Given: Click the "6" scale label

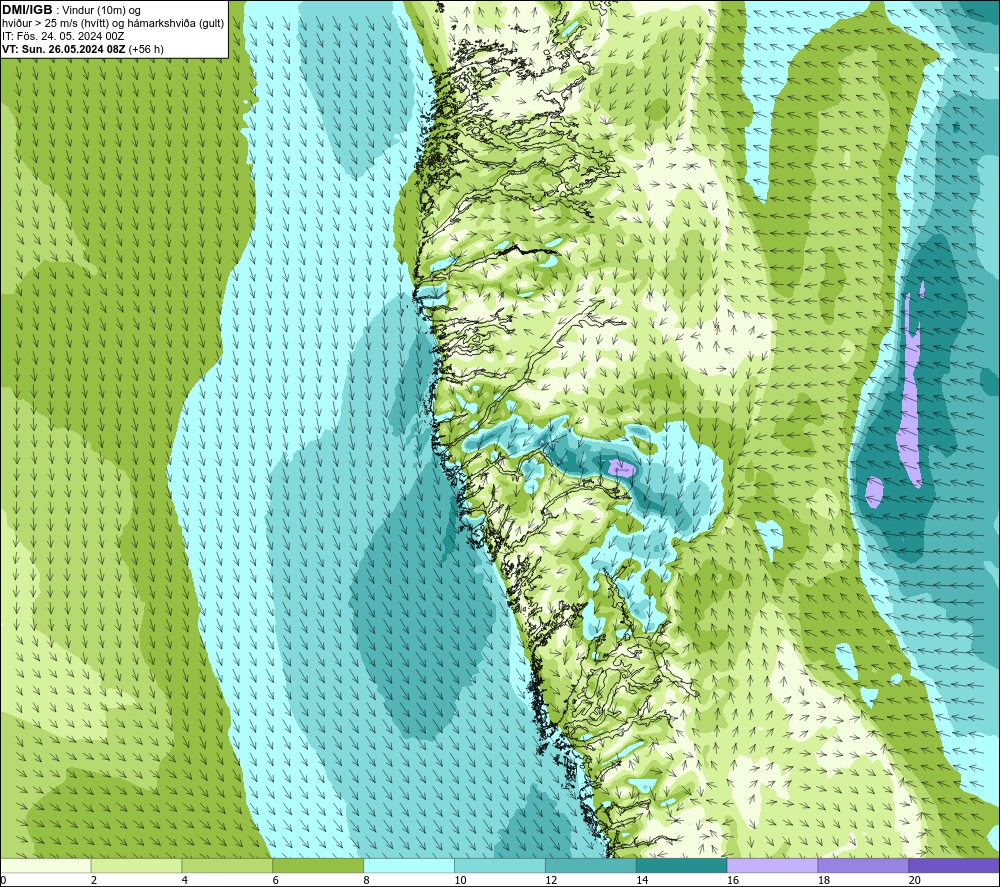Looking at the screenshot, I should click(276, 880).
